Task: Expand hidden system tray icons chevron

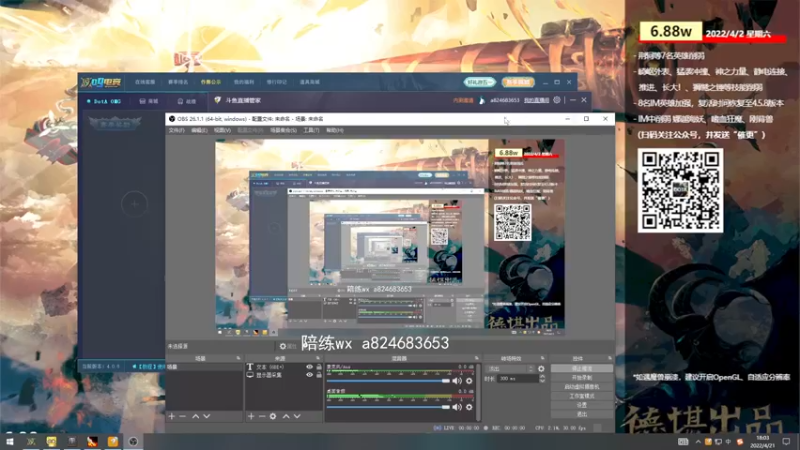Action: pos(697,442)
